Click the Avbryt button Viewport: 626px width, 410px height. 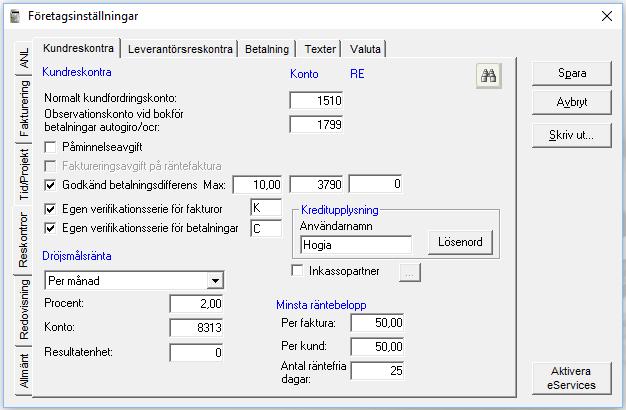pos(572,102)
